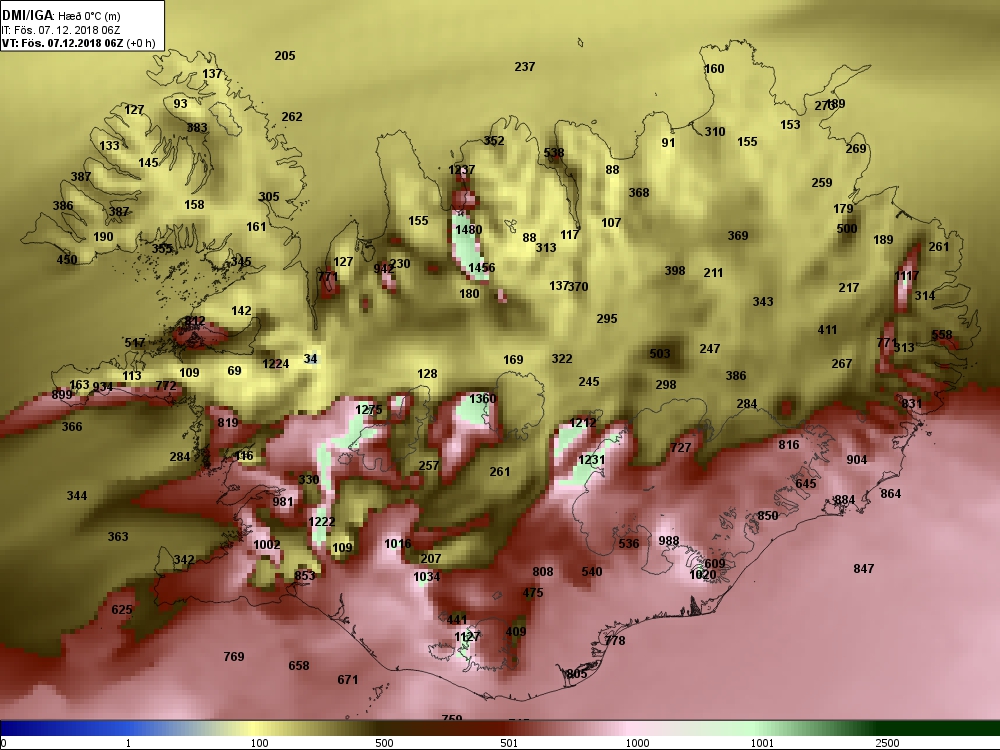Click the map value '133'
The width and height of the screenshot is (1000, 750).
point(109,146)
